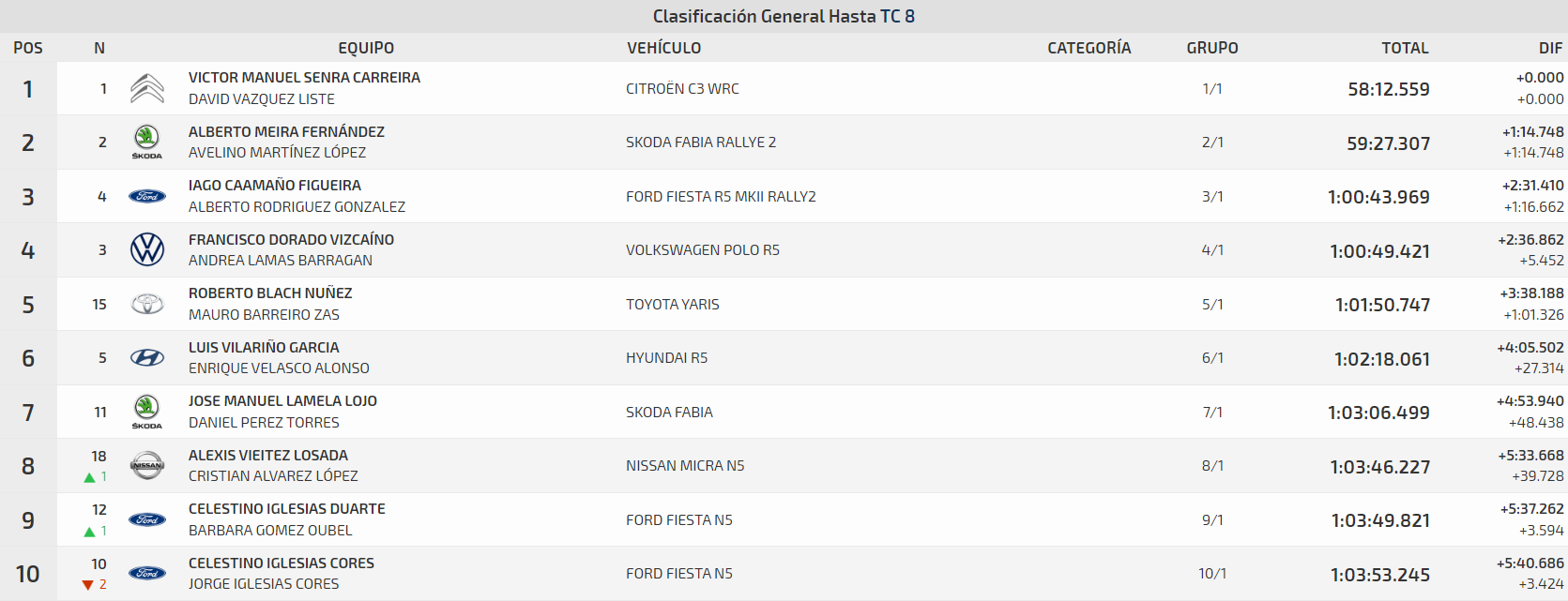The height and width of the screenshot is (601, 1568).
Task: Select the JOSE MANUEL LAMELA LOJO row
Action: point(784,412)
